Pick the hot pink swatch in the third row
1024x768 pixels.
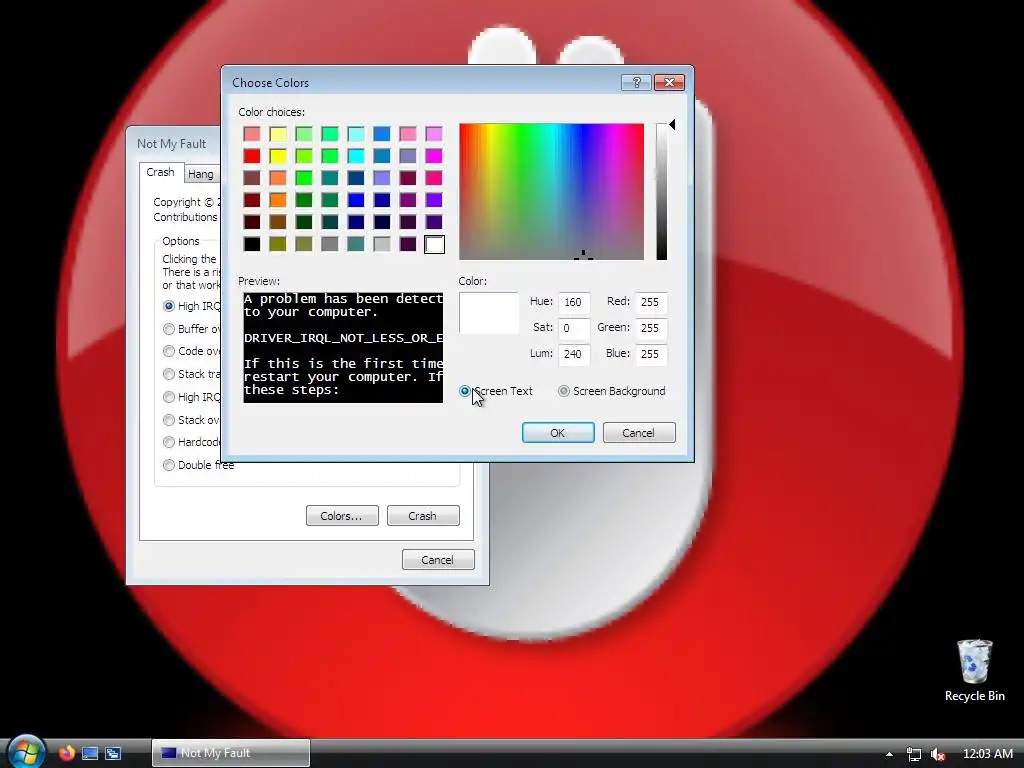tap(434, 178)
